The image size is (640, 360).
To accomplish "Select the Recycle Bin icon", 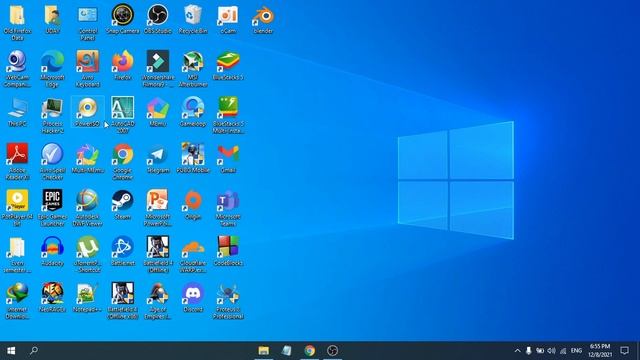I will click(x=193, y=19).
